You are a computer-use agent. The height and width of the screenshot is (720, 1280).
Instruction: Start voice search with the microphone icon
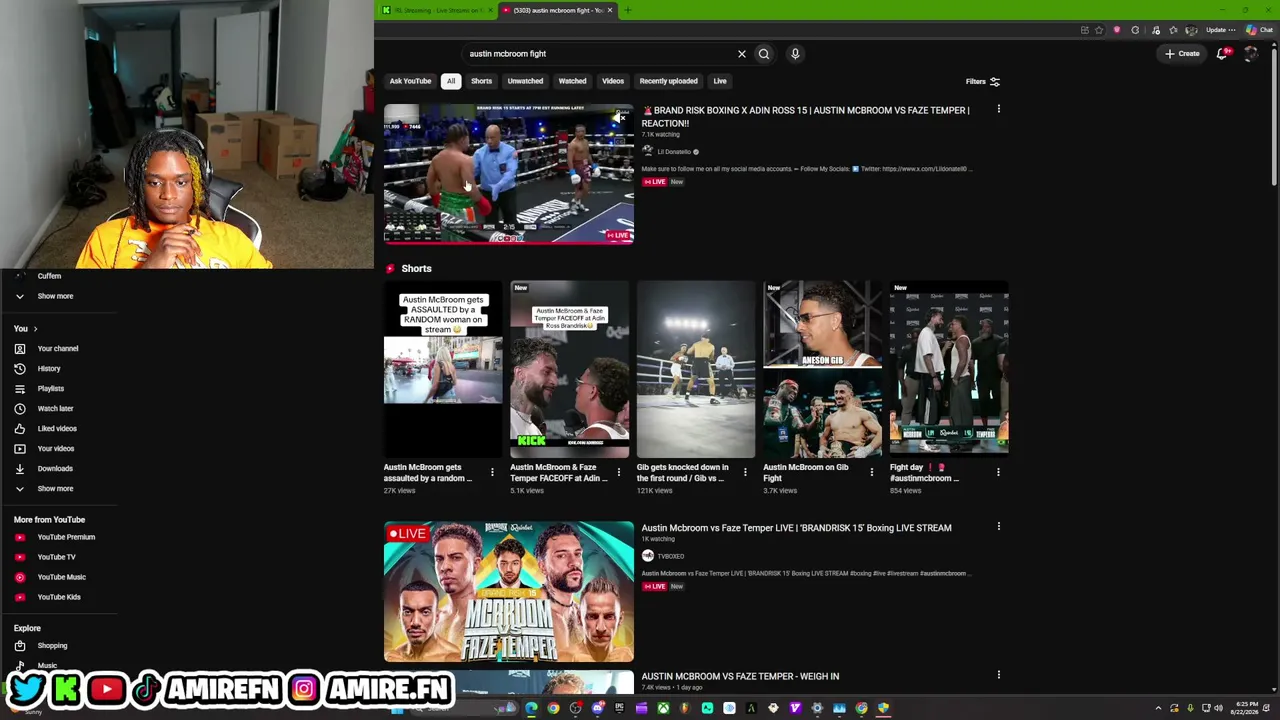795,54
